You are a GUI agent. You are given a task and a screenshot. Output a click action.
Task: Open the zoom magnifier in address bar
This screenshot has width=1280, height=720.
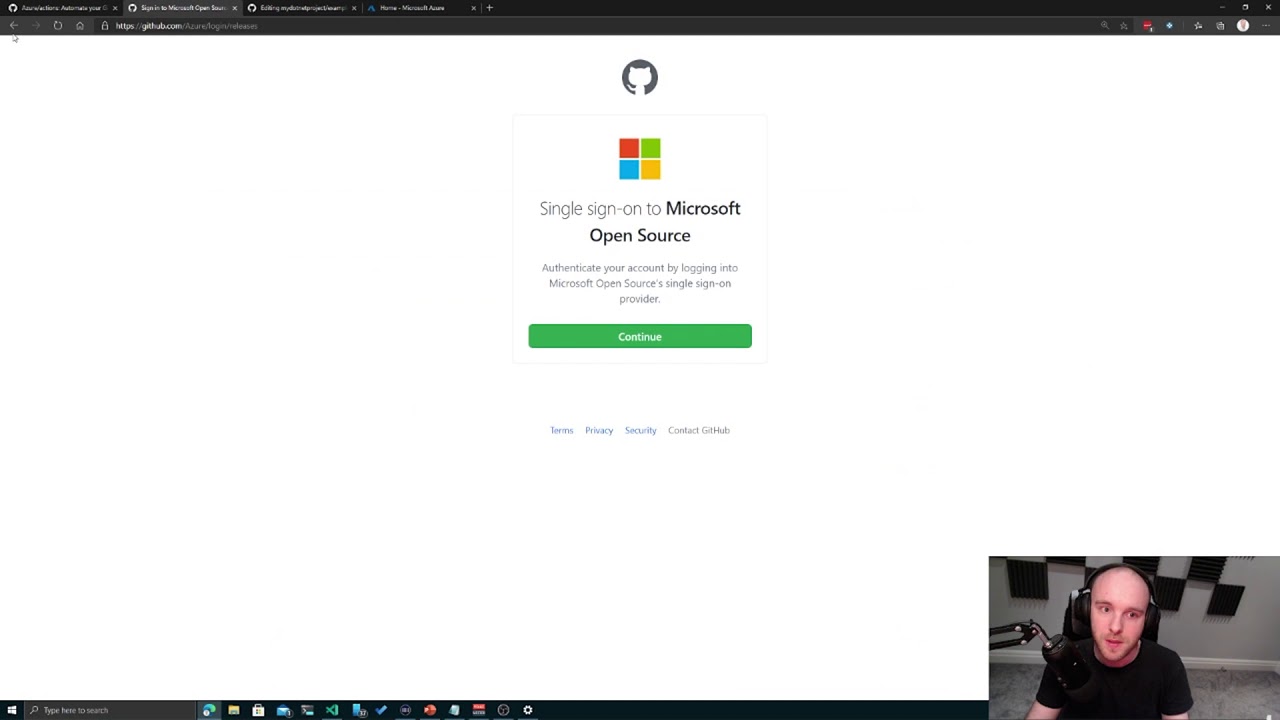click(1105, 26)
